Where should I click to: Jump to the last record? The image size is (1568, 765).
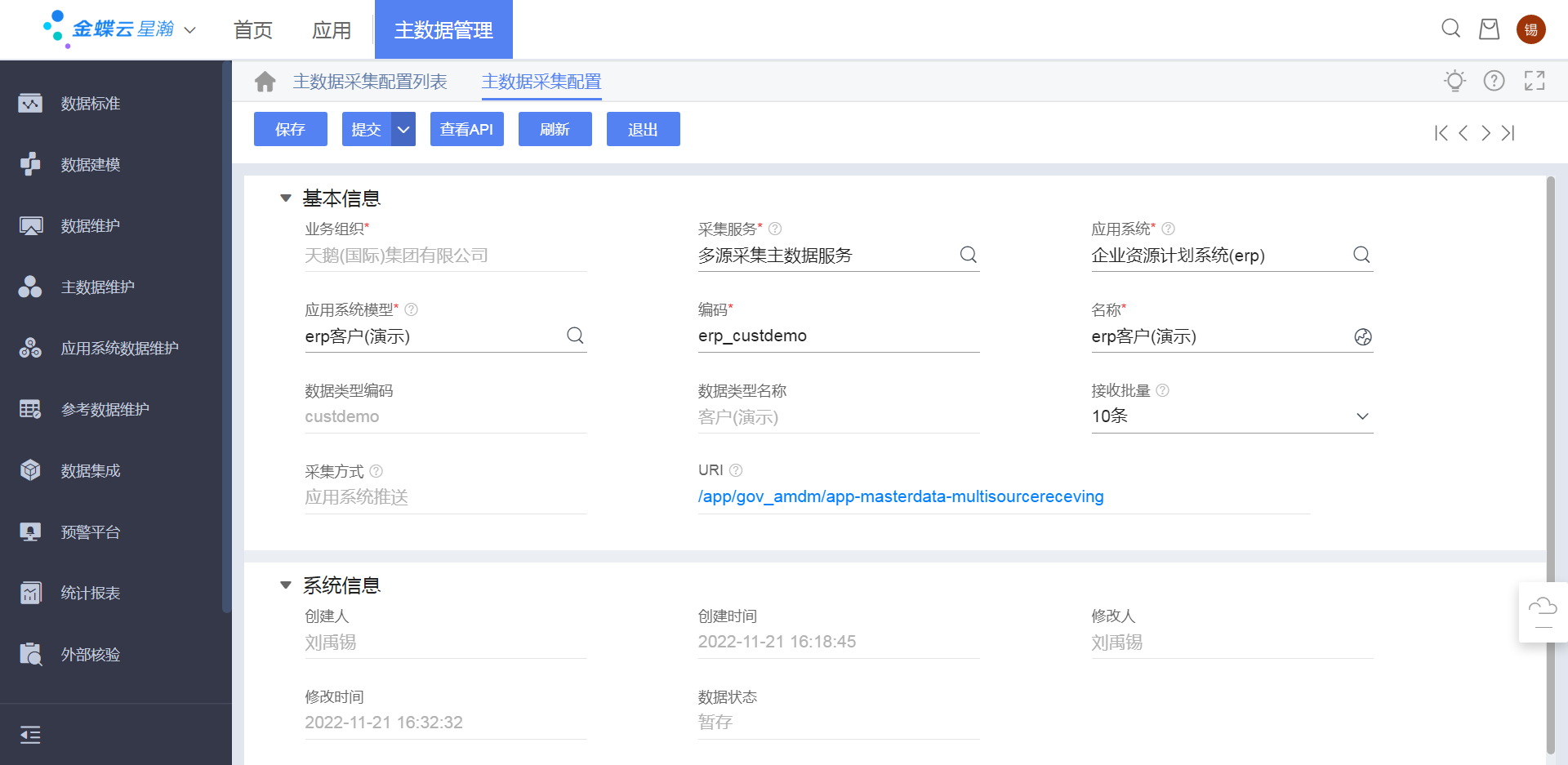(1508, 133)
